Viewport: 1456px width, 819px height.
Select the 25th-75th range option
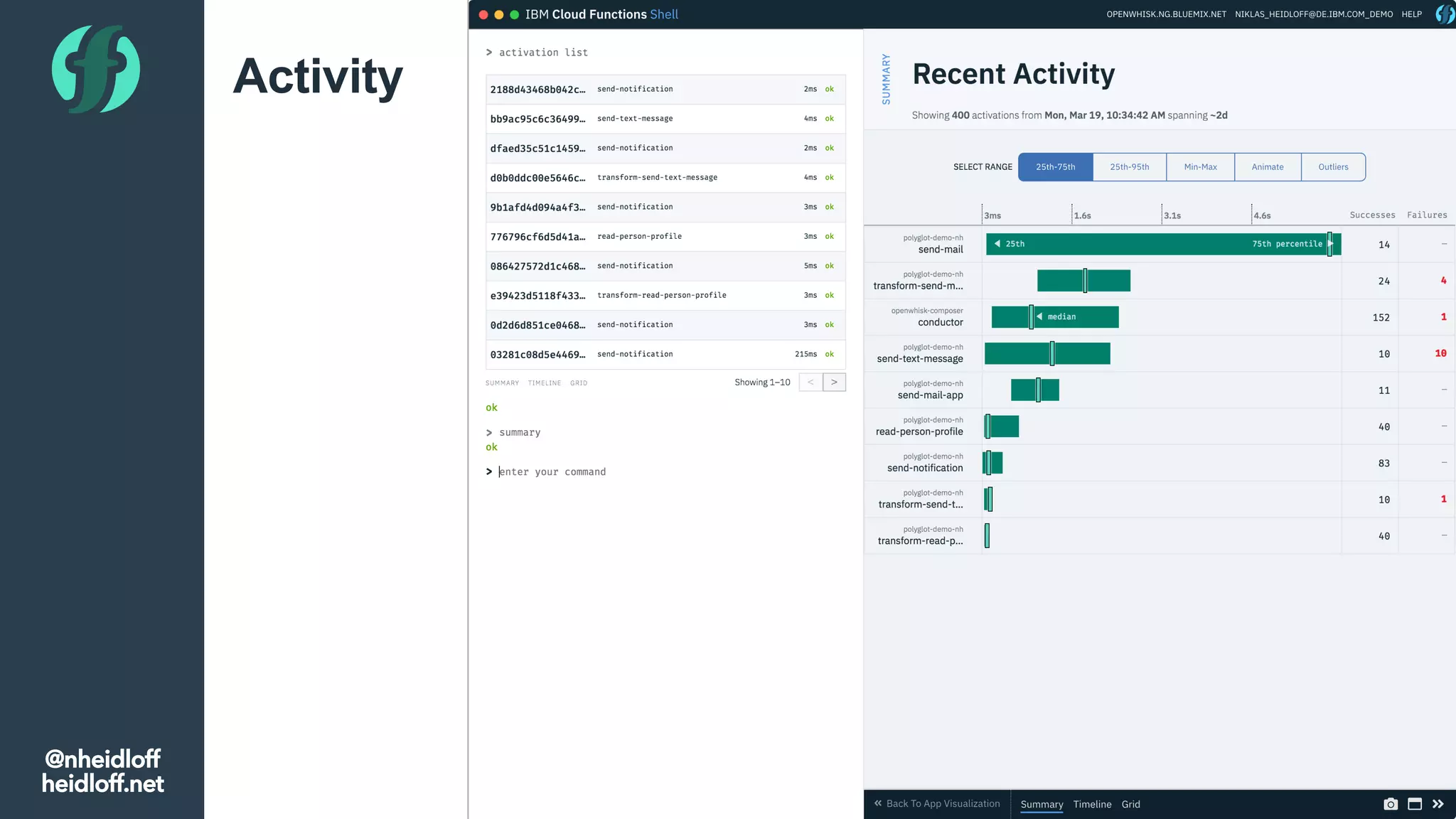click(1055, 167)
